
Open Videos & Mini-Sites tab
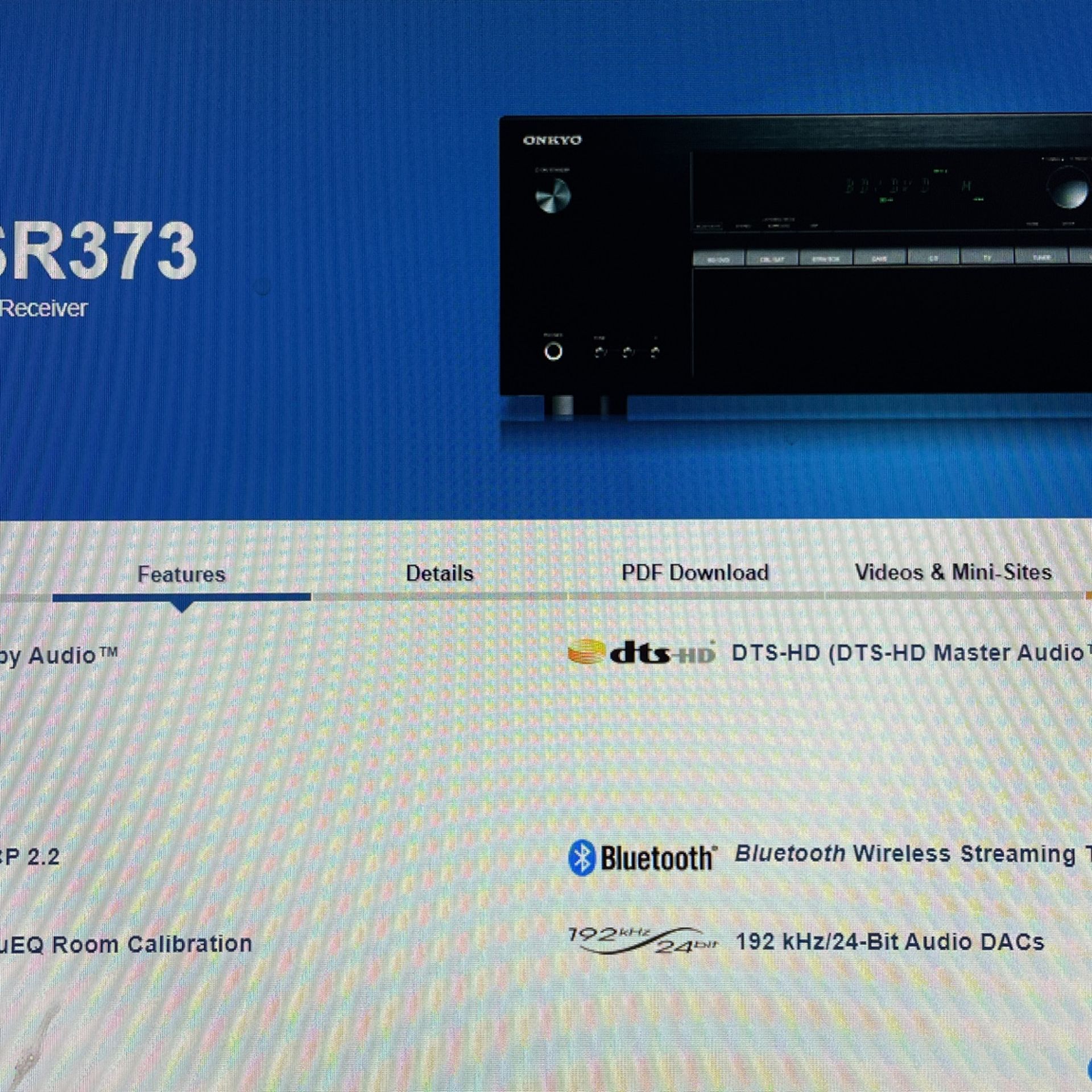click(x=953, y=572)
